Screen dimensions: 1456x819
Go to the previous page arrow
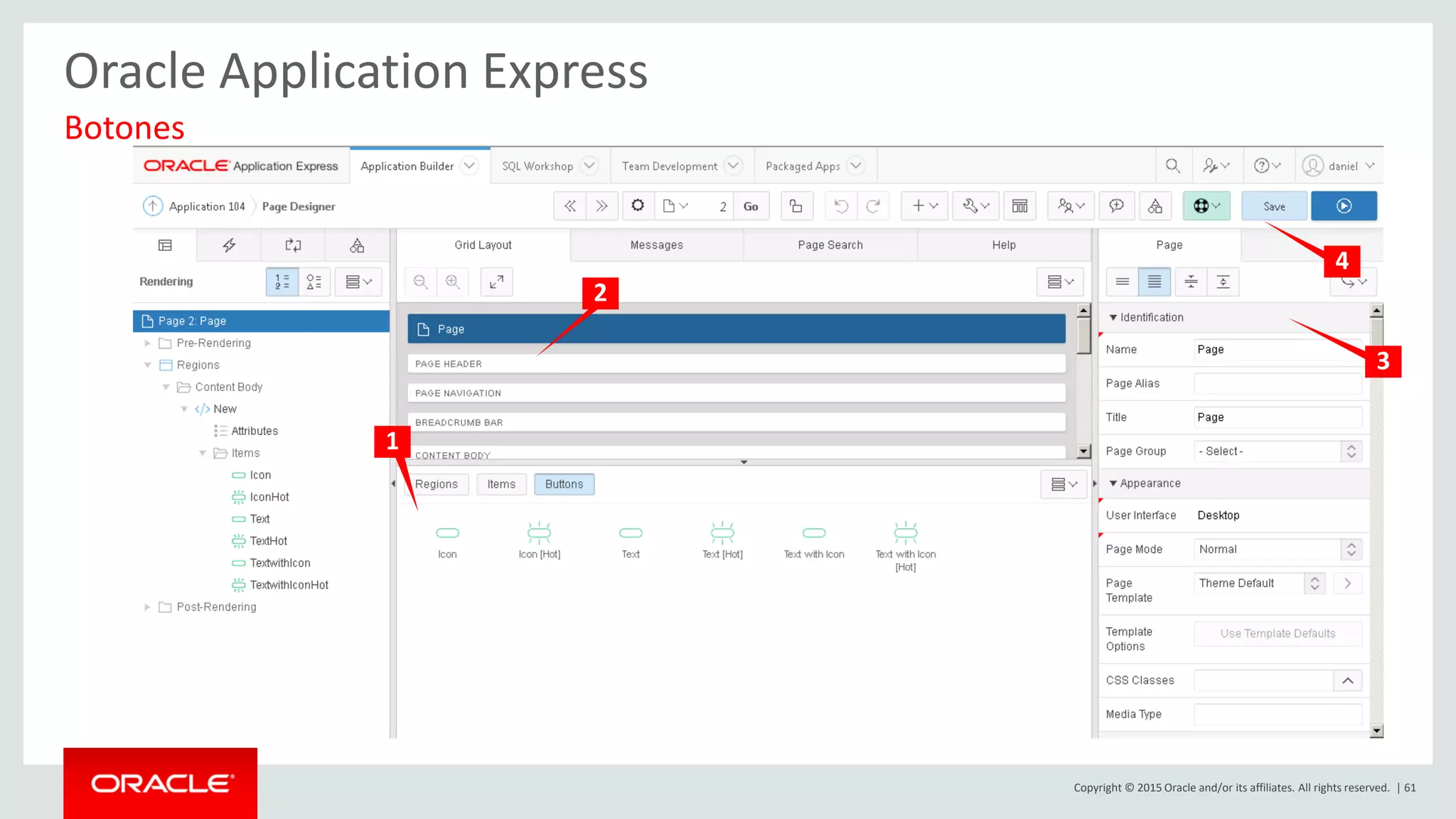click(570, 206)
